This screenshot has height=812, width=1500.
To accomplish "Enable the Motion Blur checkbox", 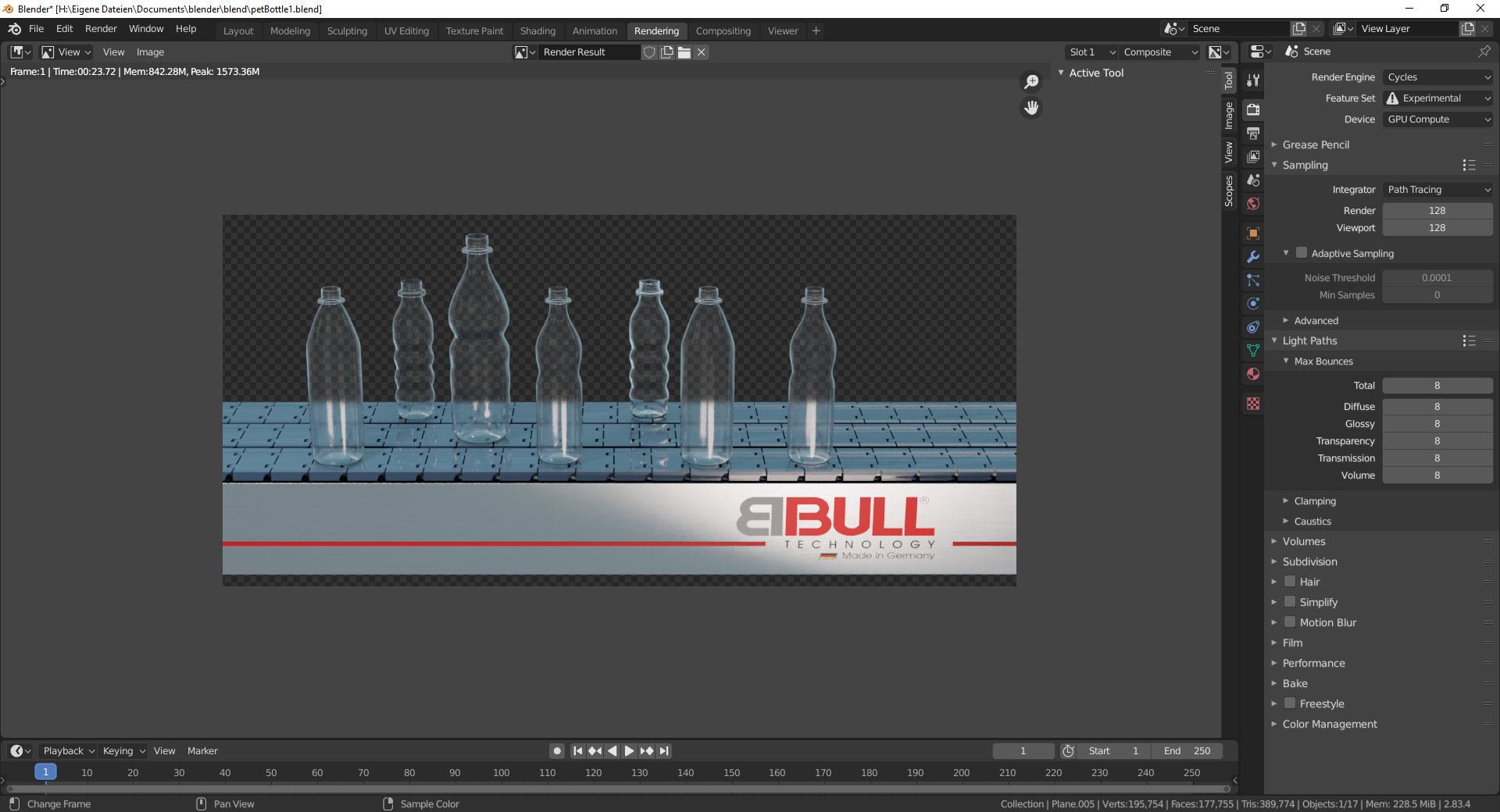I will click(x=1290, y=622).
